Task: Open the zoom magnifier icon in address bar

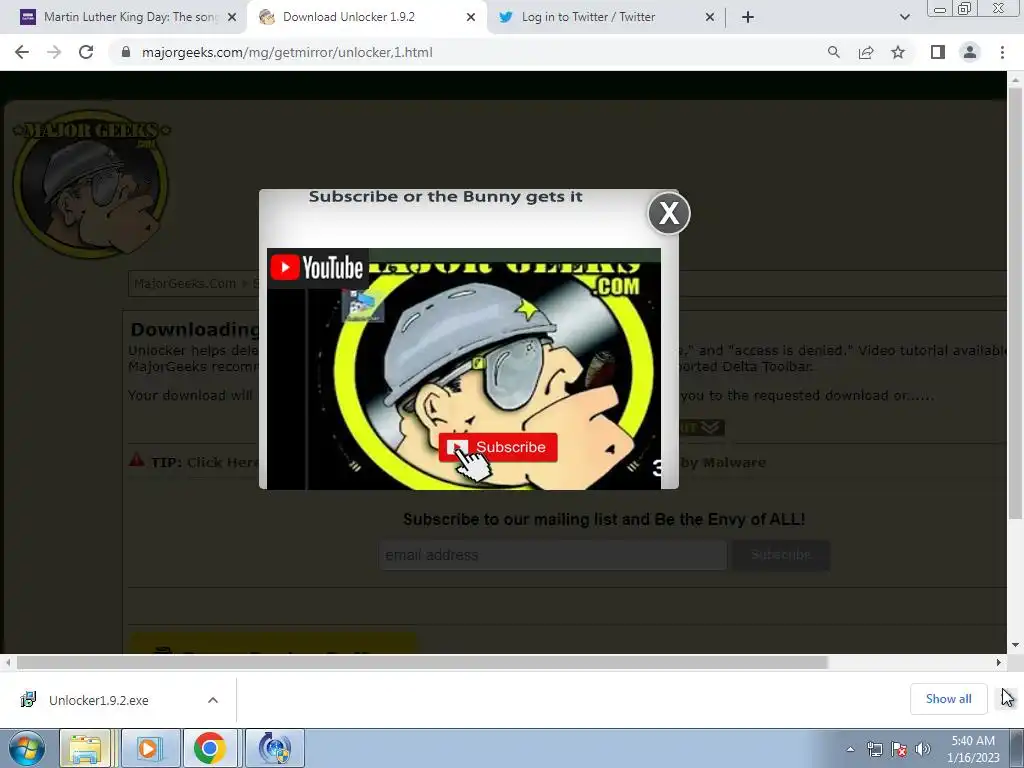Action: point(833,52)
